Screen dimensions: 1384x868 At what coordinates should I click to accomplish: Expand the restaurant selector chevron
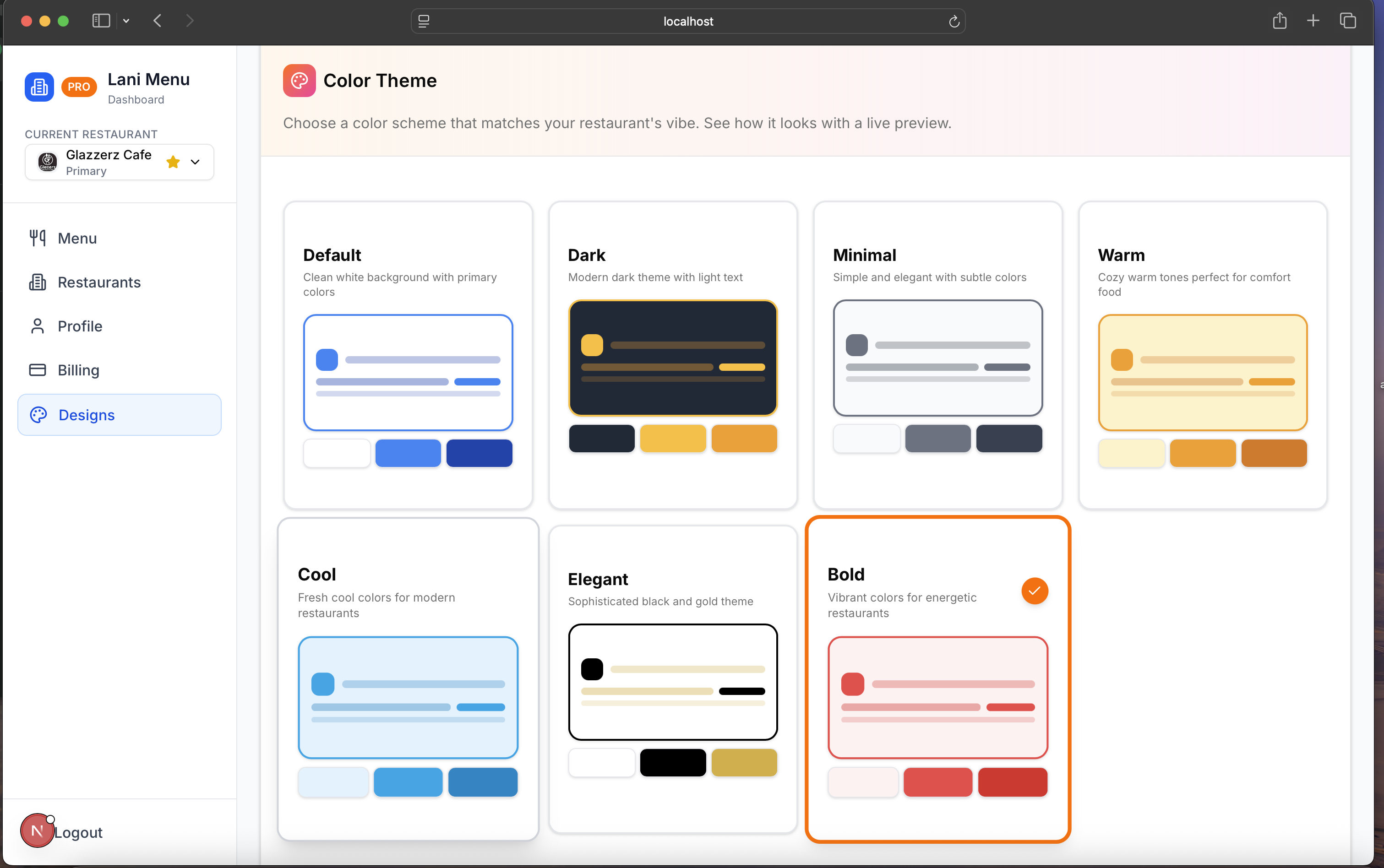[195, 163]
